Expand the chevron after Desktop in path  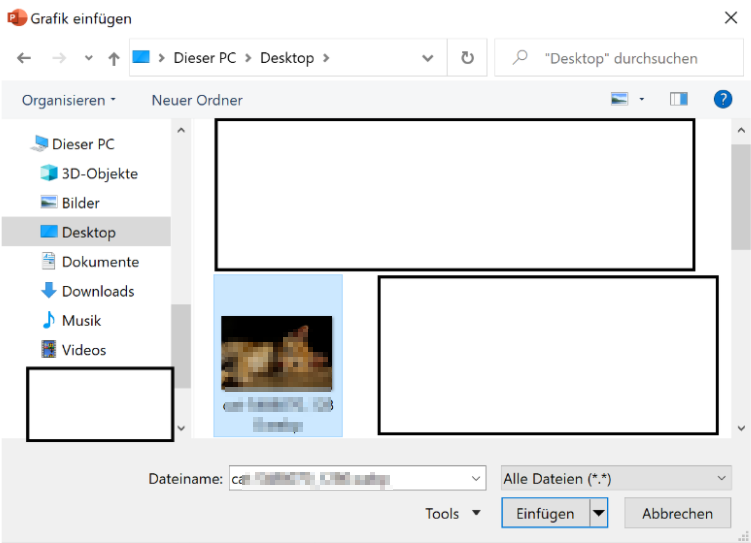click(326, 58)
